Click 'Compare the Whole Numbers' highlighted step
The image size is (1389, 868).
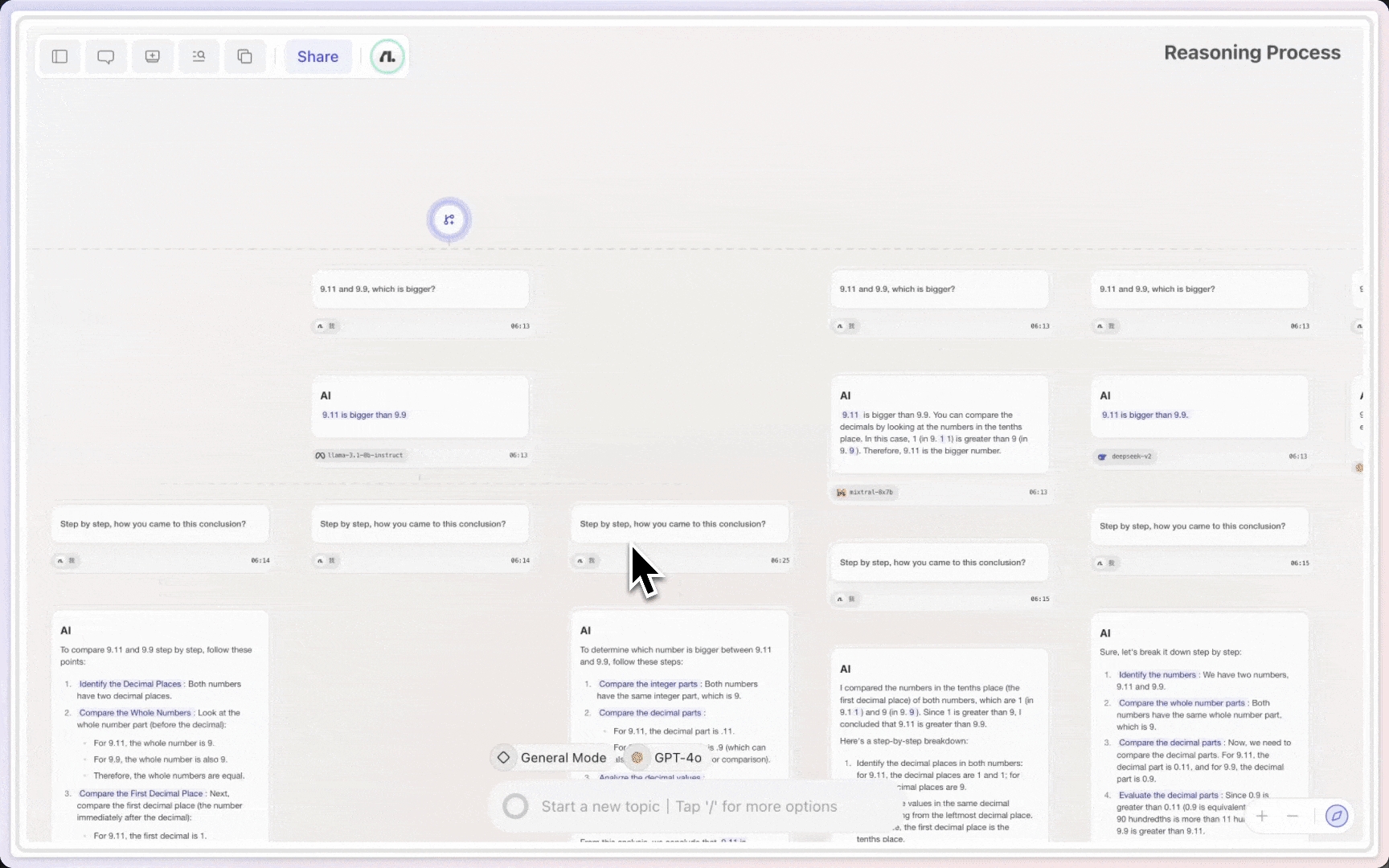(135, 713)
